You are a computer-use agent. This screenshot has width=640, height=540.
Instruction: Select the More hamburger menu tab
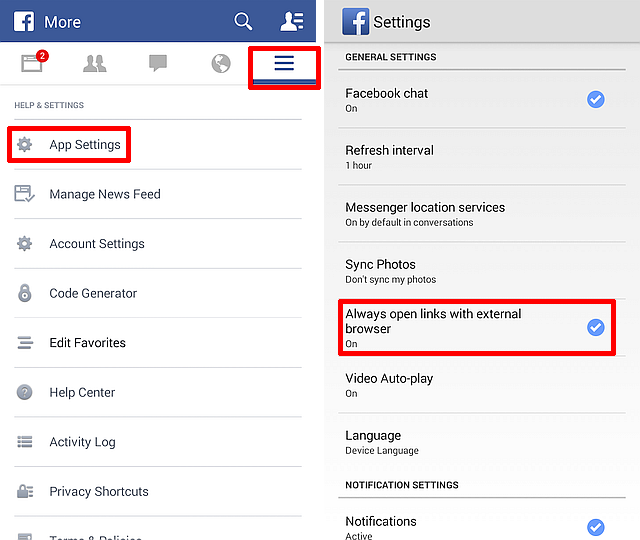click(284, 63)
